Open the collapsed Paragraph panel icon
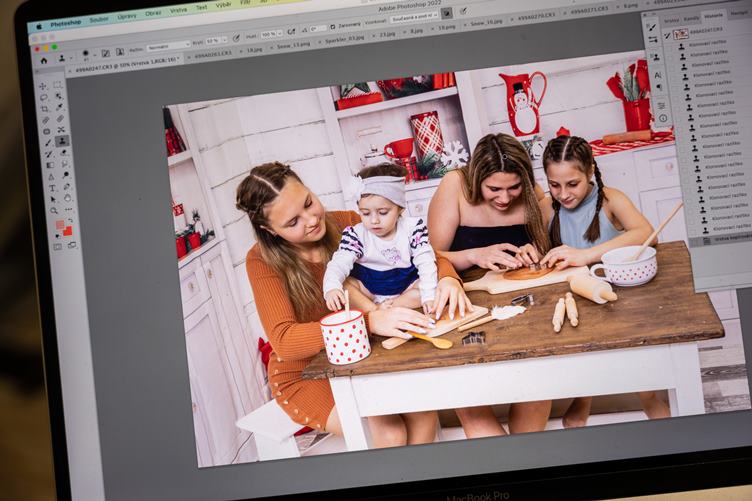Viewport: 752px width, 501px height. 659,87
